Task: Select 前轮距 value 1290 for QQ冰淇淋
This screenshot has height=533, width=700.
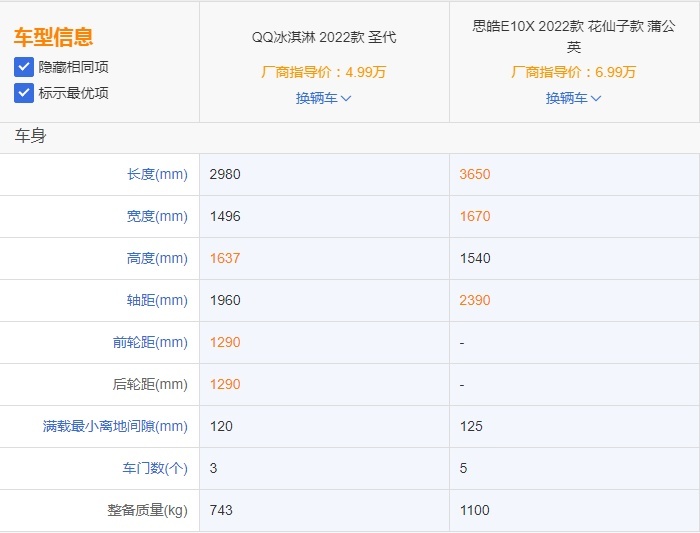Action: (225, 342)
